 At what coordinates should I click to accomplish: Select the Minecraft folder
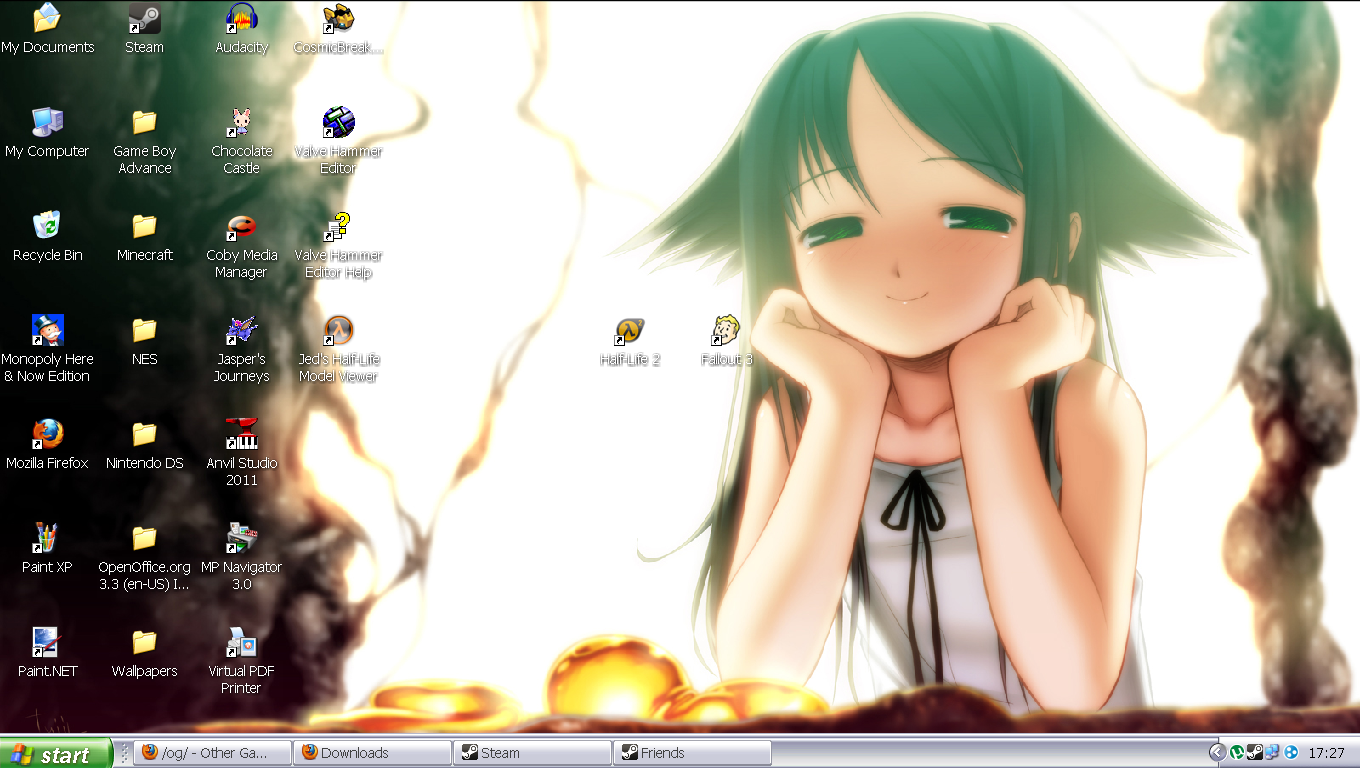[144, 237]
